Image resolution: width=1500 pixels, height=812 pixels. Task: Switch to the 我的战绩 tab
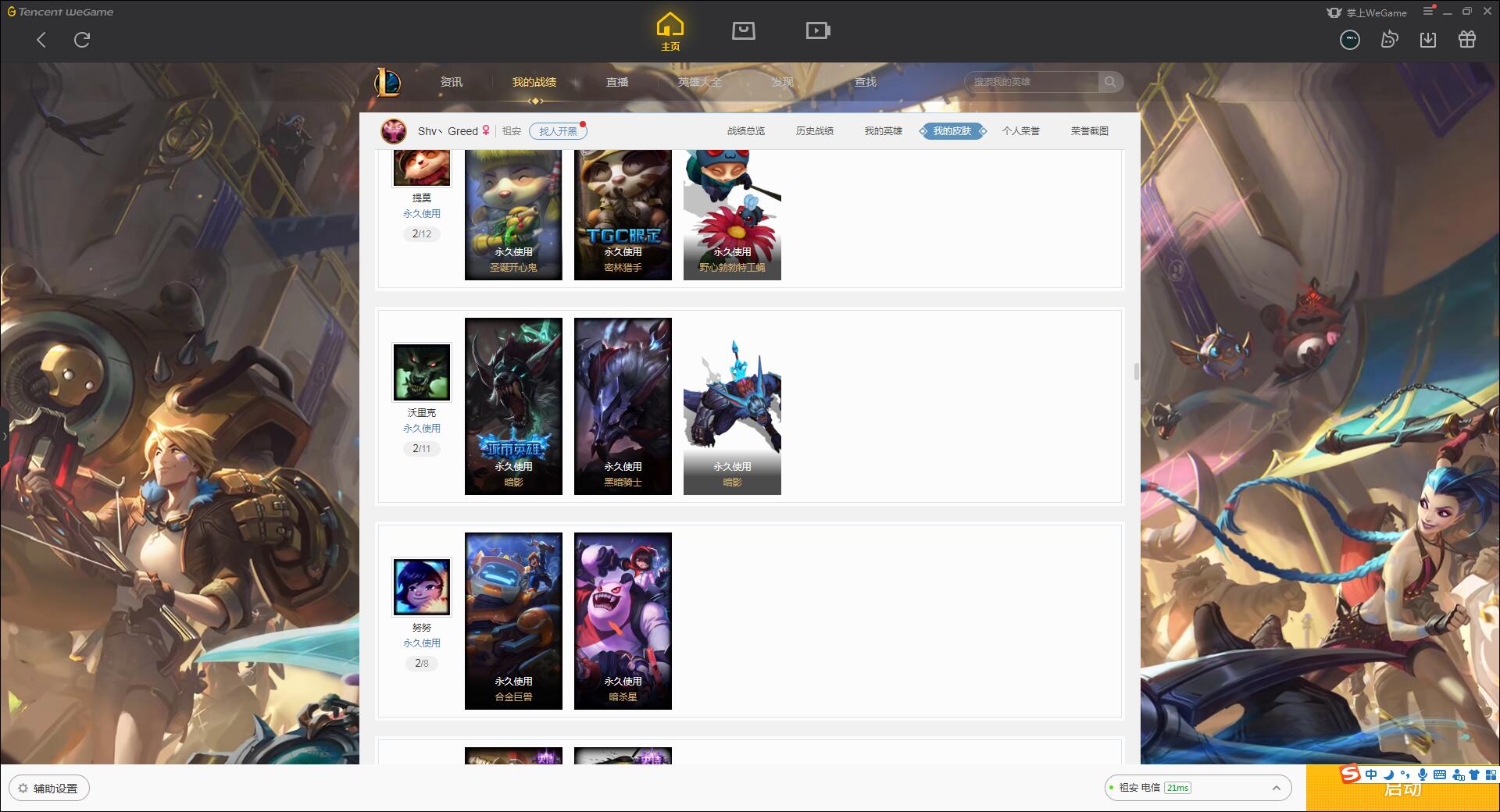point(534,82)
